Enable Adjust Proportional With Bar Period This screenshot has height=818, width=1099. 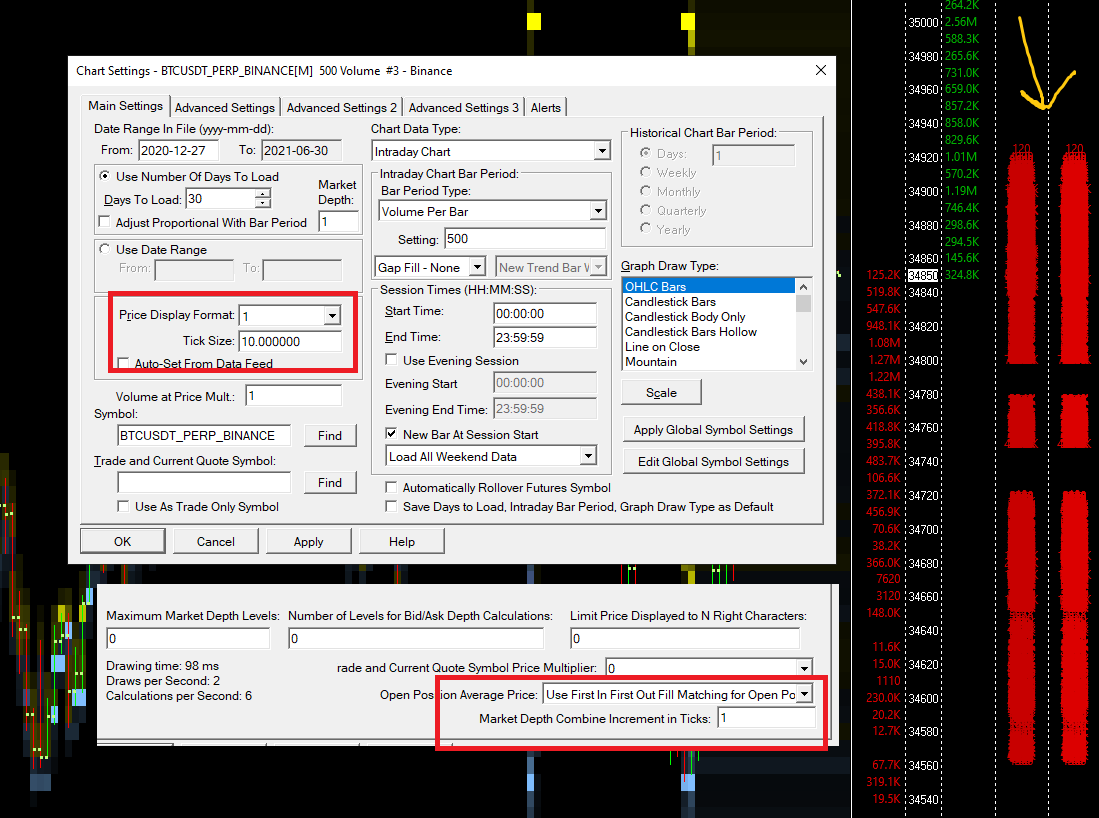pyautogui.click(x=105, y=222)
